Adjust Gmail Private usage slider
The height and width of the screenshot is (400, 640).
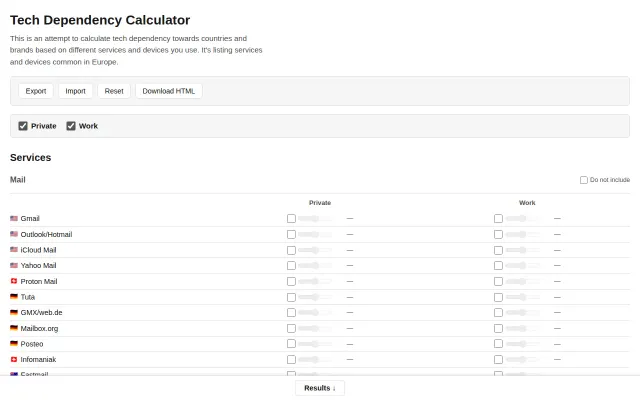pyautogui.click(x=315, y=218)
